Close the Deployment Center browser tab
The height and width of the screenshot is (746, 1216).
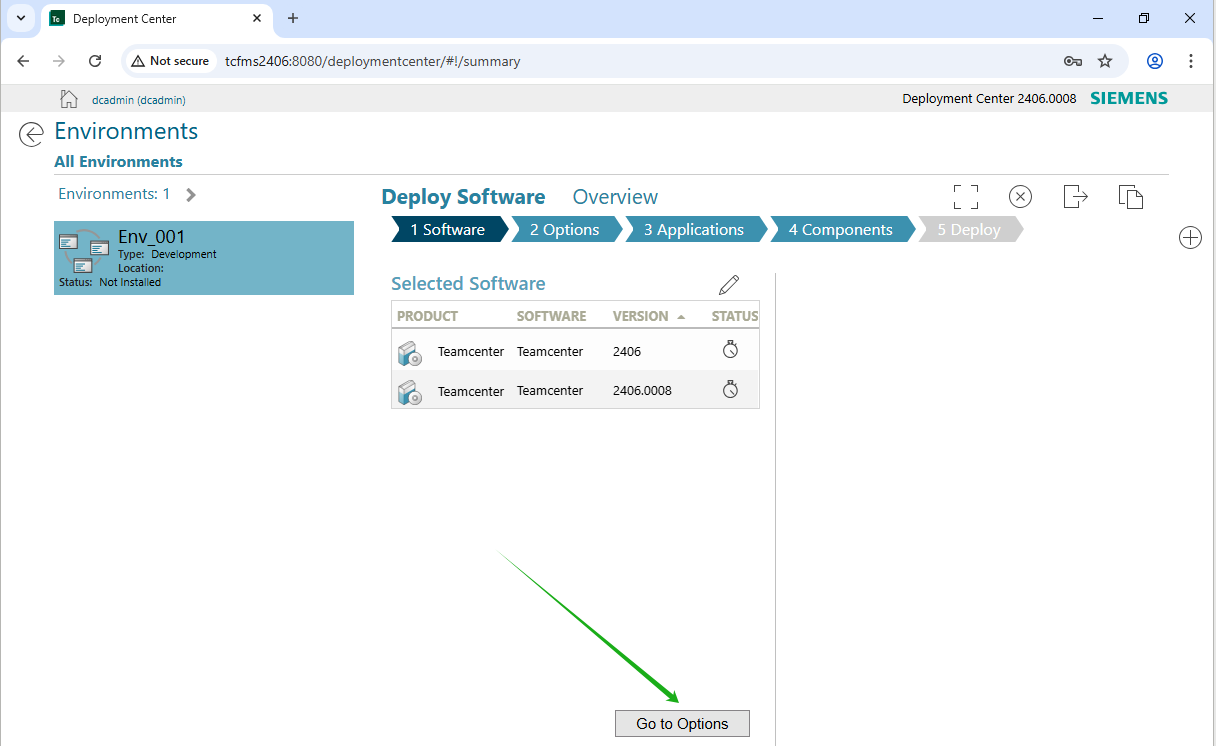pos(257,19)
